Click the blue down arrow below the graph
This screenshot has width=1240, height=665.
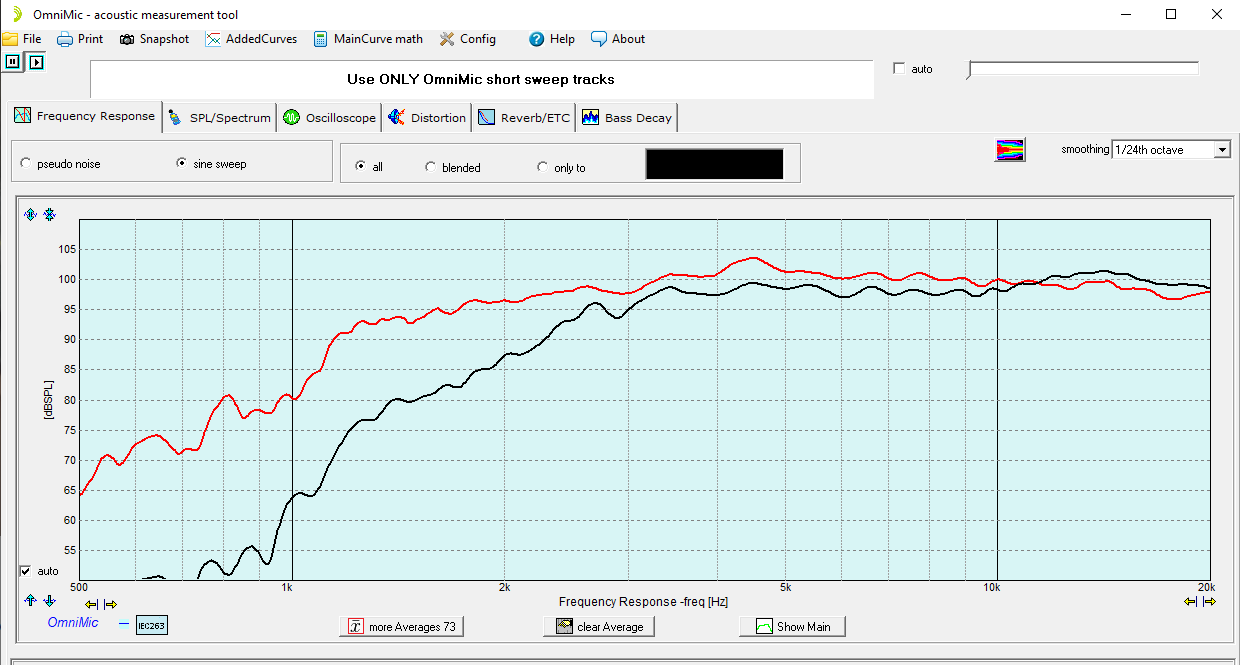pos(49,601)
